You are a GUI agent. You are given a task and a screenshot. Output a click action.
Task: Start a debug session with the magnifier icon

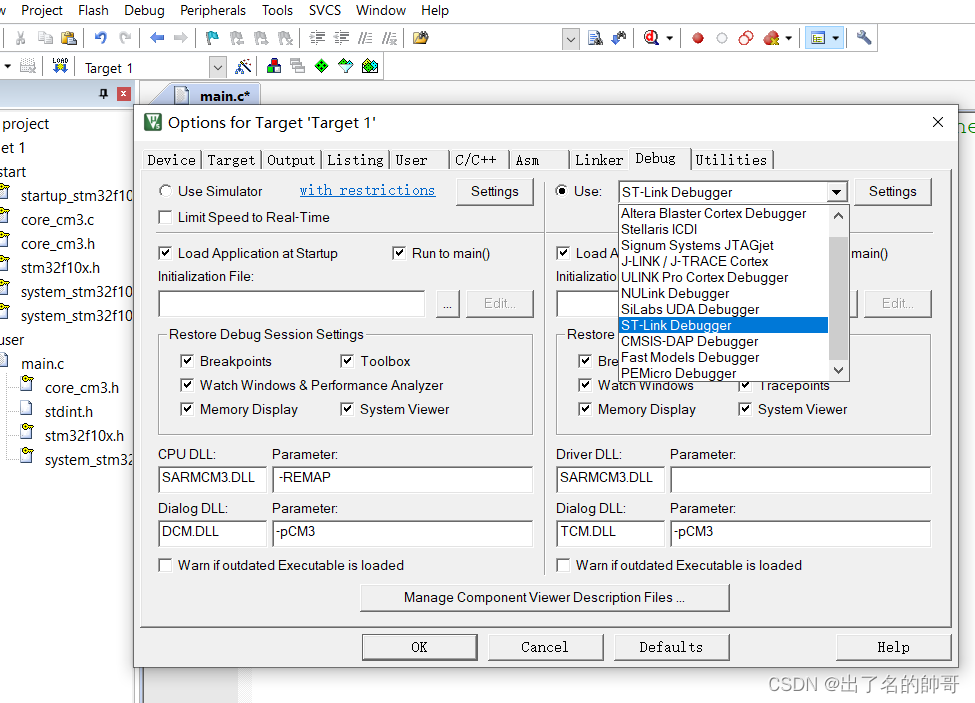650,38
